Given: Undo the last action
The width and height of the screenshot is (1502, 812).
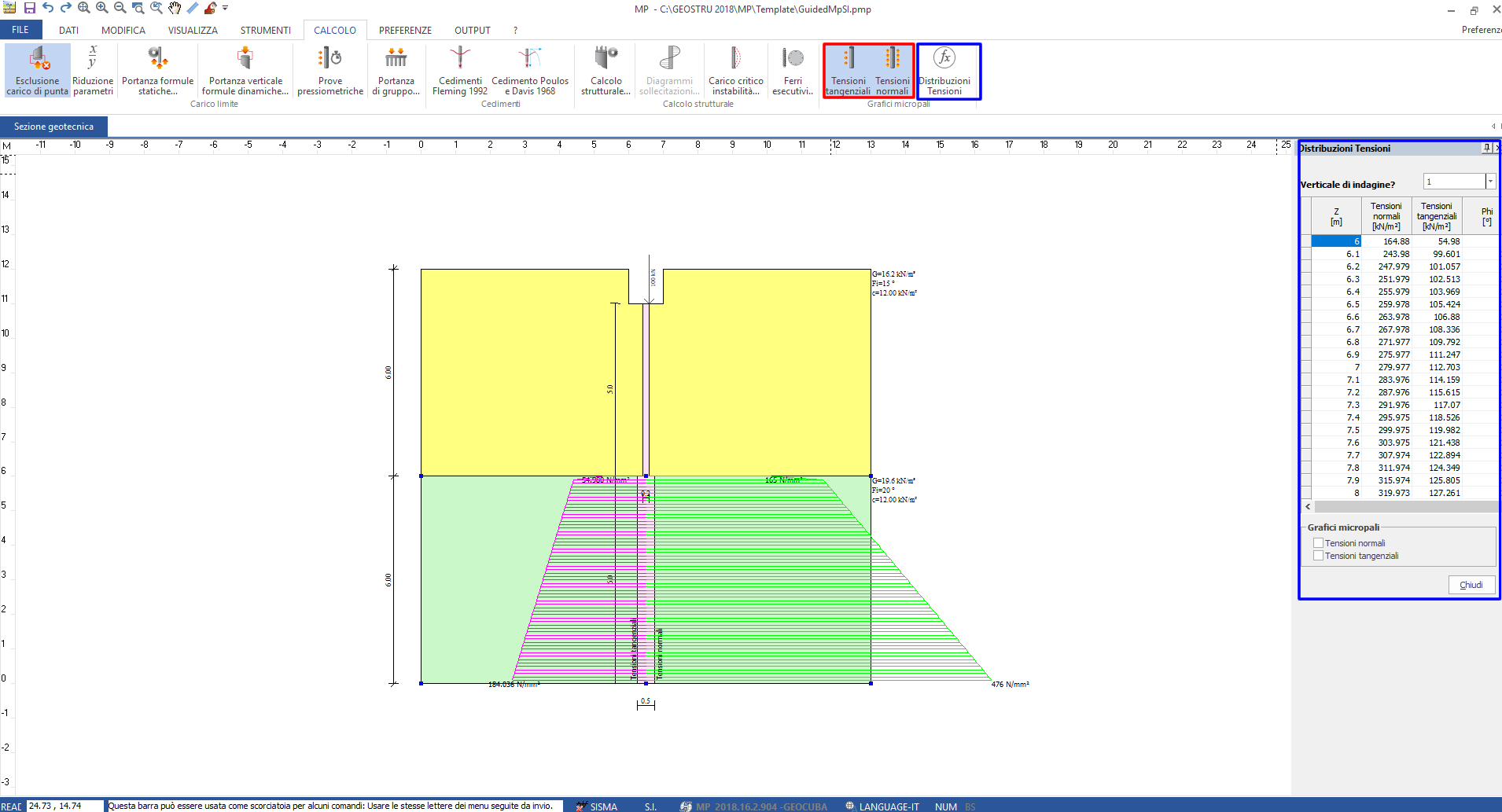Looking at the screenshot, I should tap(48, 8).
